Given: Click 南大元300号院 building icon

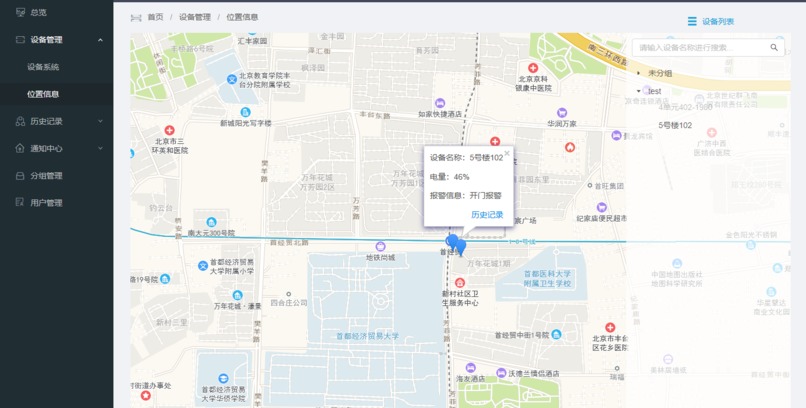Looking at the screenshot, I should coord(211,222).
